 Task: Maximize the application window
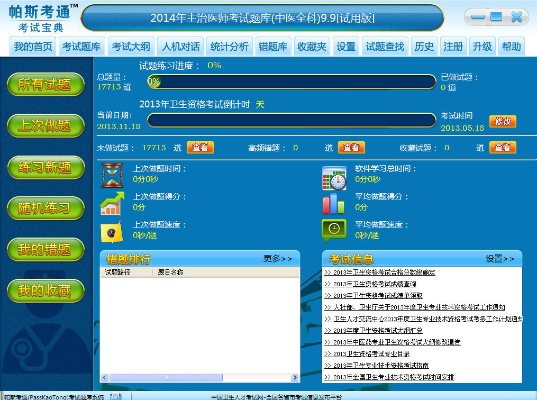coord(496,16)
